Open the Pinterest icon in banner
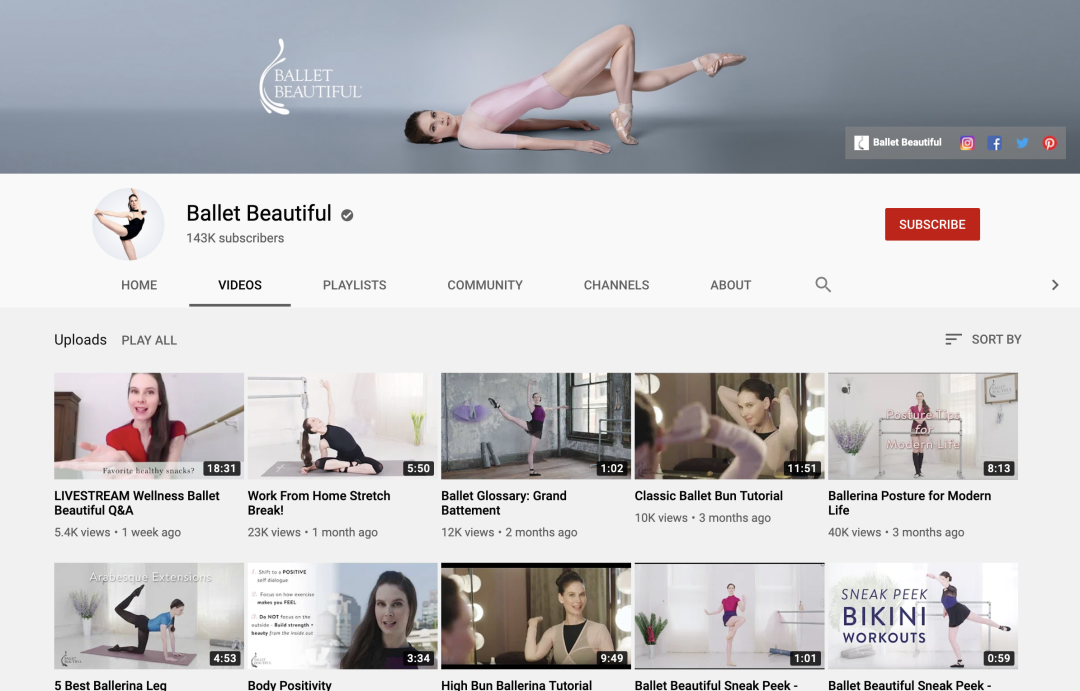This screenshot has width=1080, height=691. tap(1050, 143)
